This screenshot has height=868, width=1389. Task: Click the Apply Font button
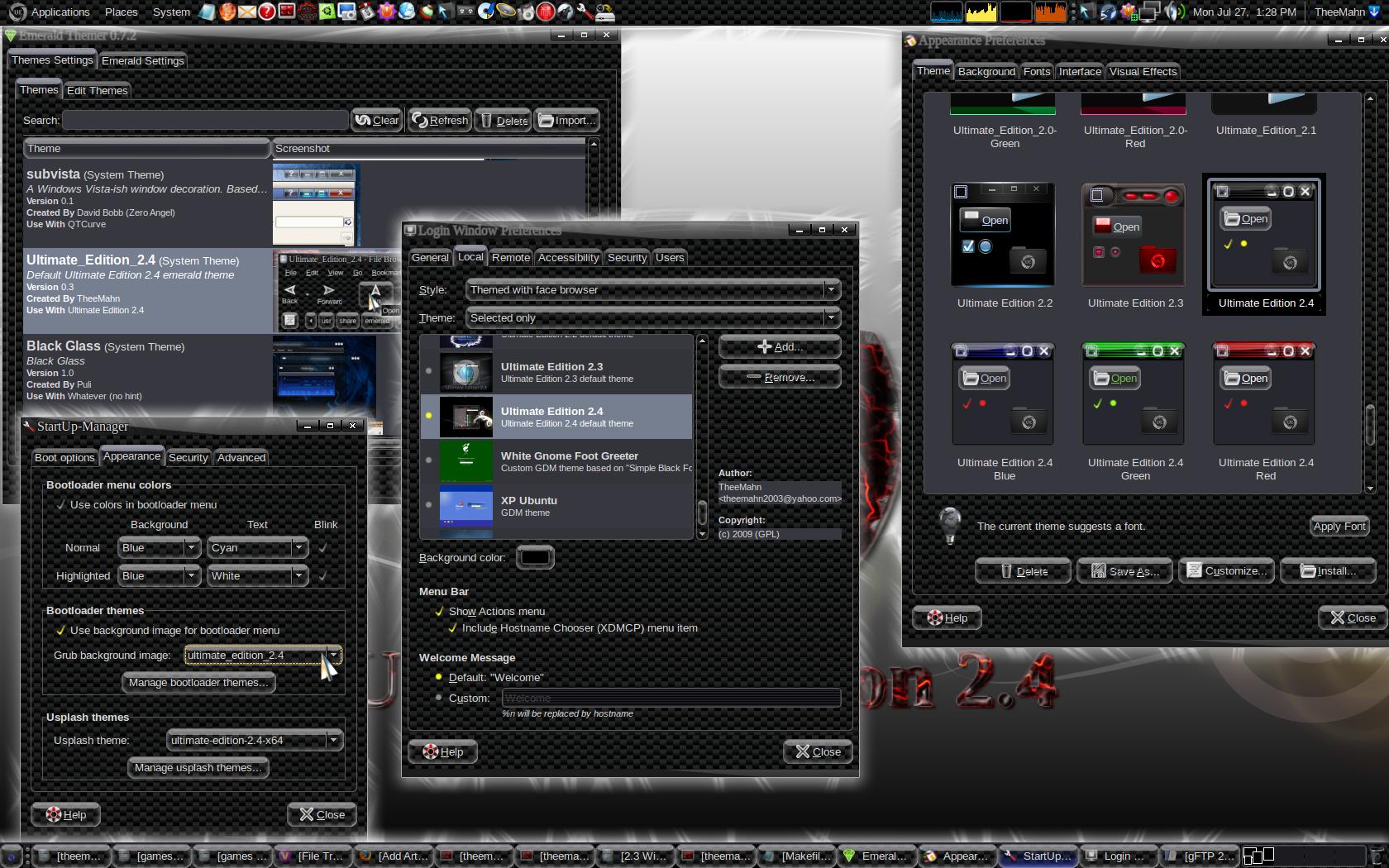click(x=1339, y=526)
